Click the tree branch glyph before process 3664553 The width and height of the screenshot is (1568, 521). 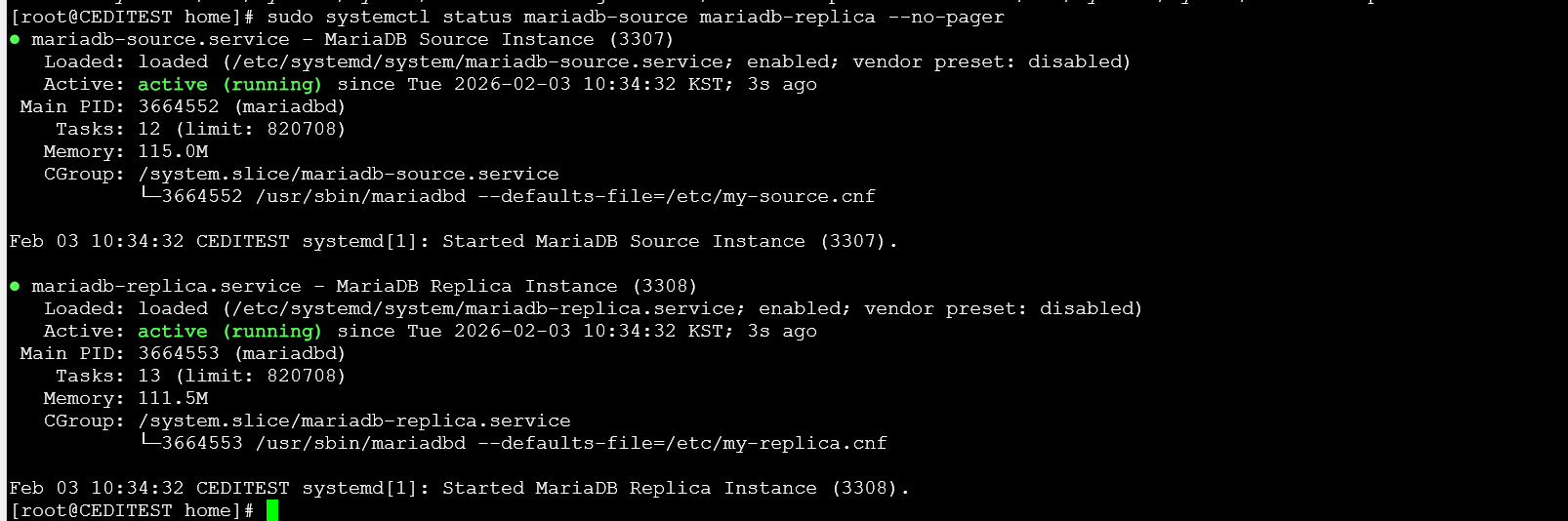(149, 443)
